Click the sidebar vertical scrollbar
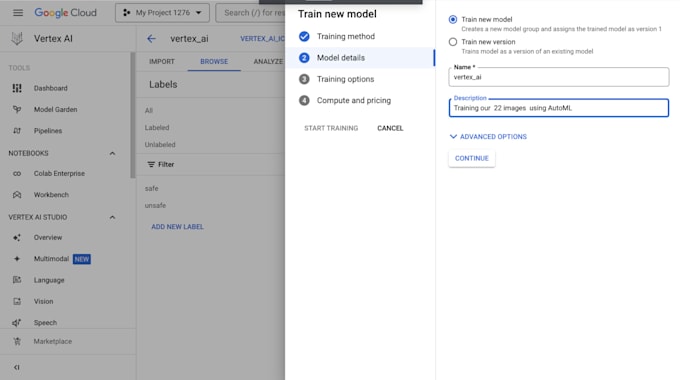Image resolution: width=680 pixels, height=380 pixels. tap(133, 115)
